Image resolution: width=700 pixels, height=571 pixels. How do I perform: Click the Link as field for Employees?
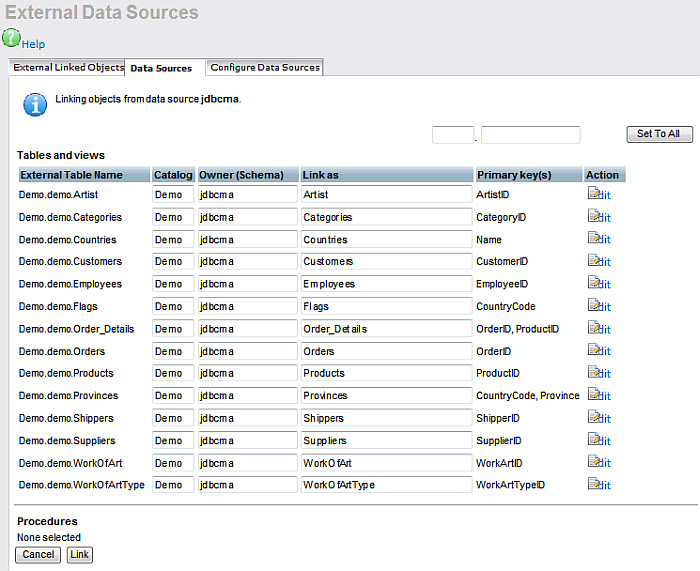point(386,284)
